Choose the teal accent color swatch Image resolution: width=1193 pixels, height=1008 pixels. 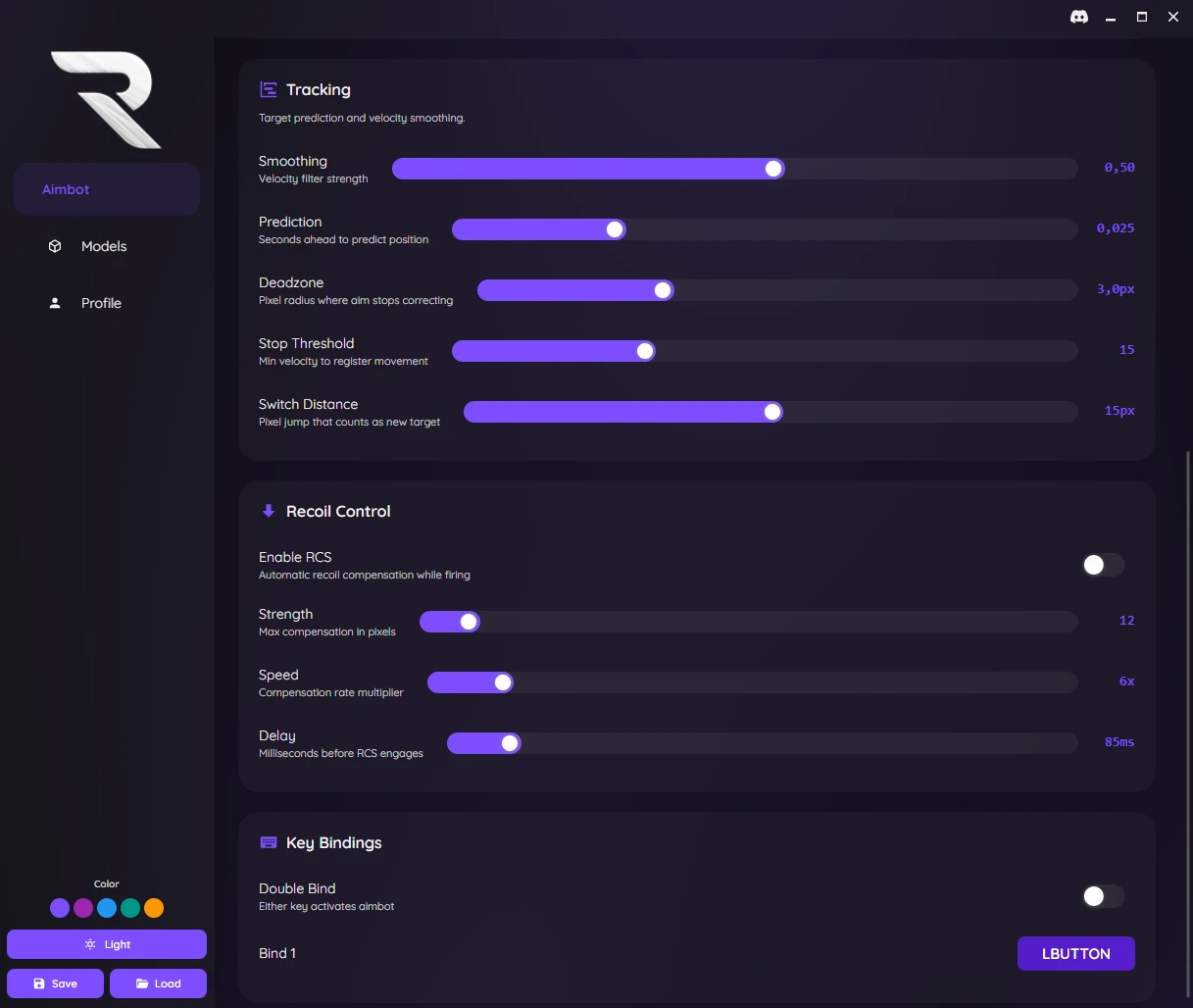[130, 908]
